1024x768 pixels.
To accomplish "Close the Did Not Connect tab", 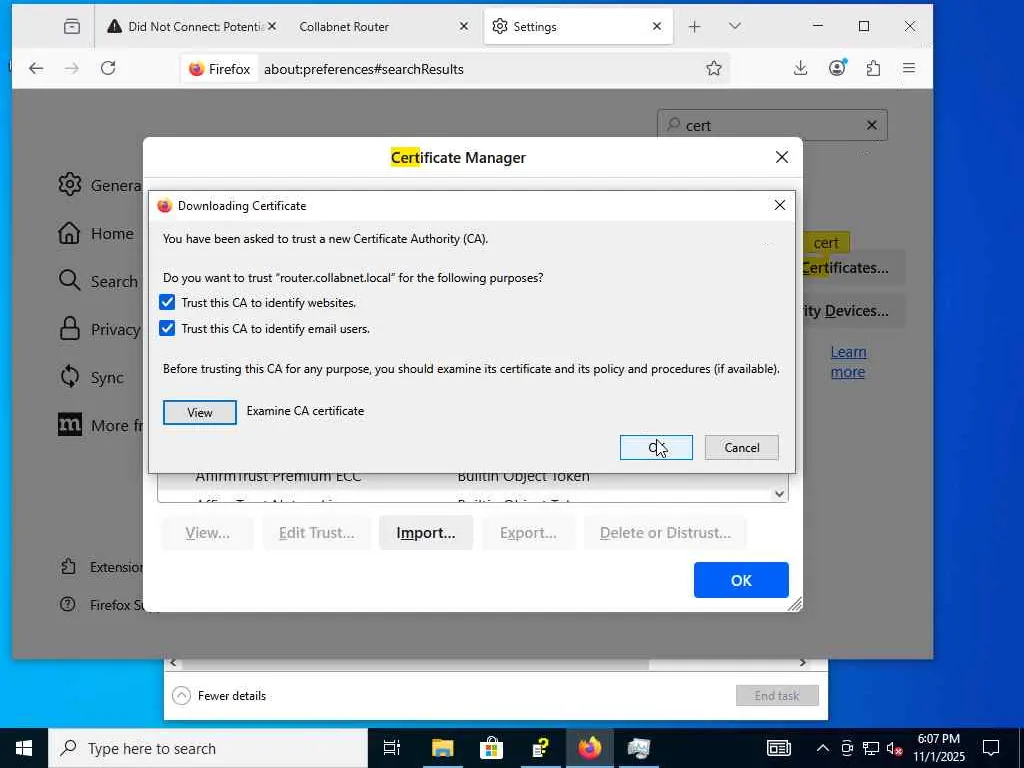I will 272,26.
